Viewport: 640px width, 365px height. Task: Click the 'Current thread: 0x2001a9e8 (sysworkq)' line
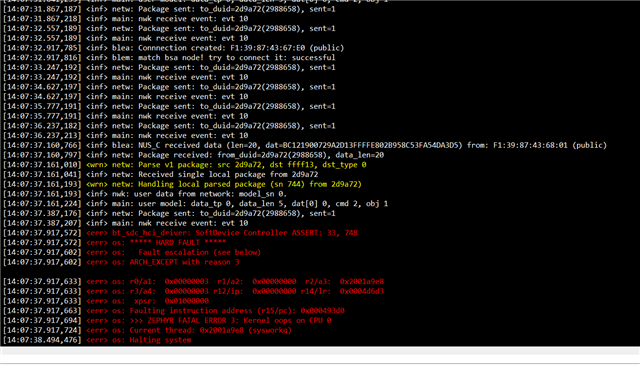click(147, 330)
